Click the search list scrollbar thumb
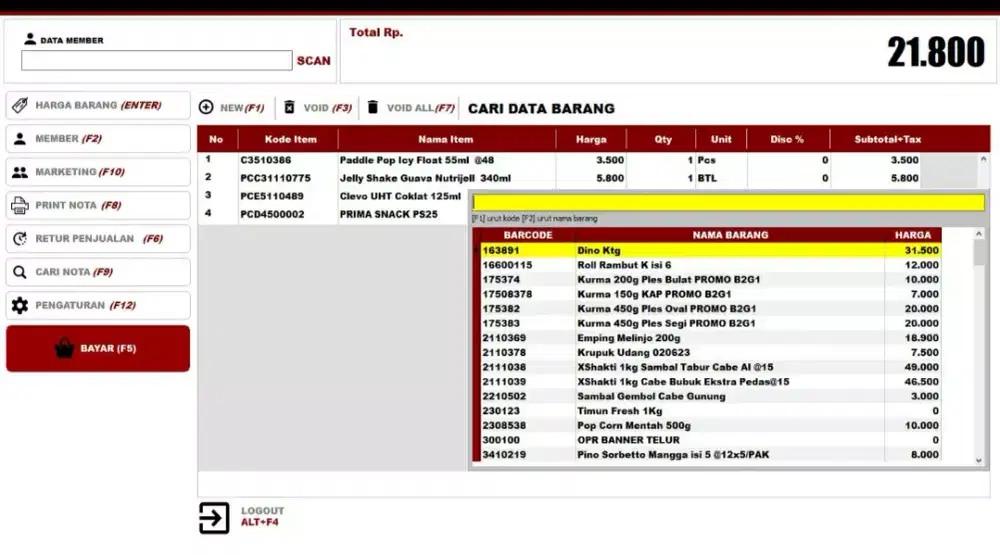The height and width of the screenshot is (555, 1000). [979, 253]
